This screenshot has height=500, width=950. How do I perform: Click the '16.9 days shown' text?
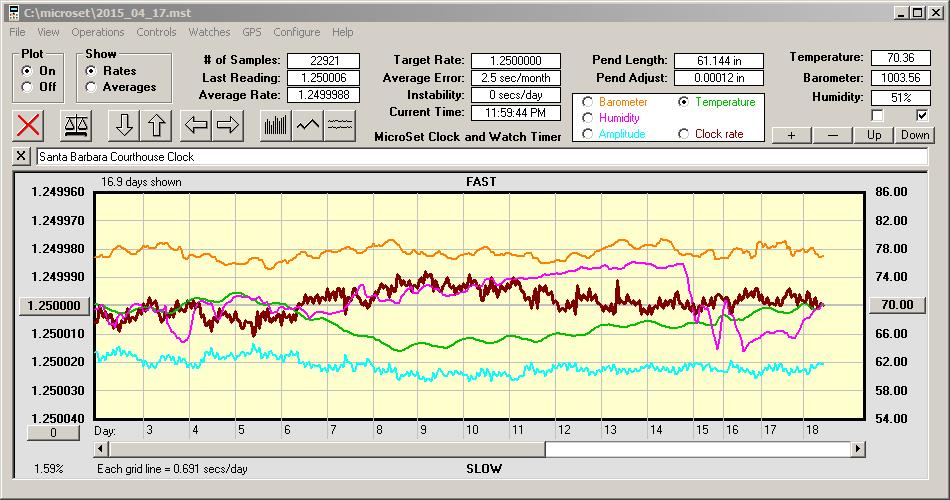tap(141, 182)
